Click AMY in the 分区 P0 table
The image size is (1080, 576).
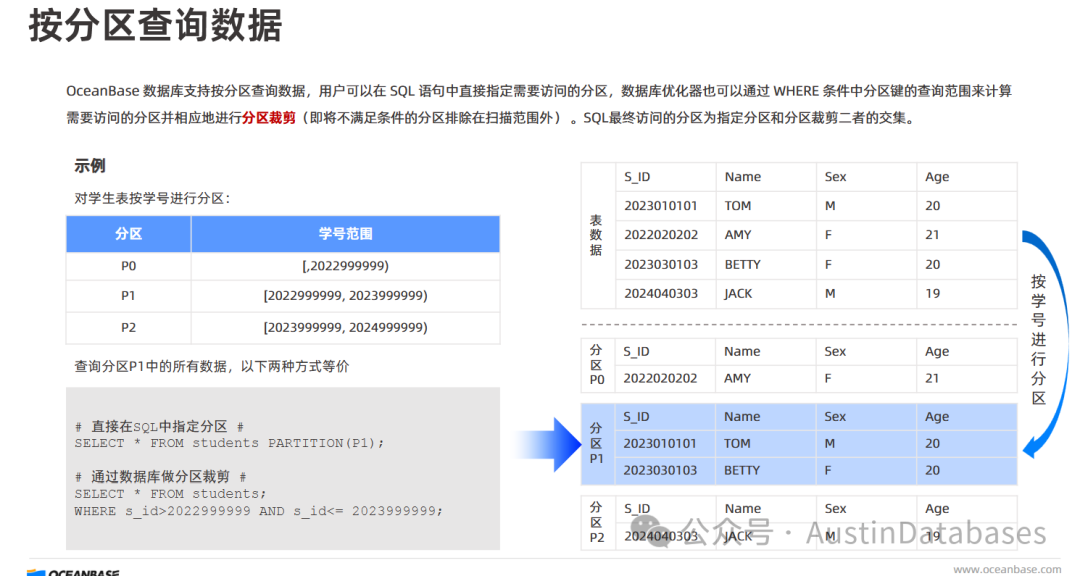737,378
